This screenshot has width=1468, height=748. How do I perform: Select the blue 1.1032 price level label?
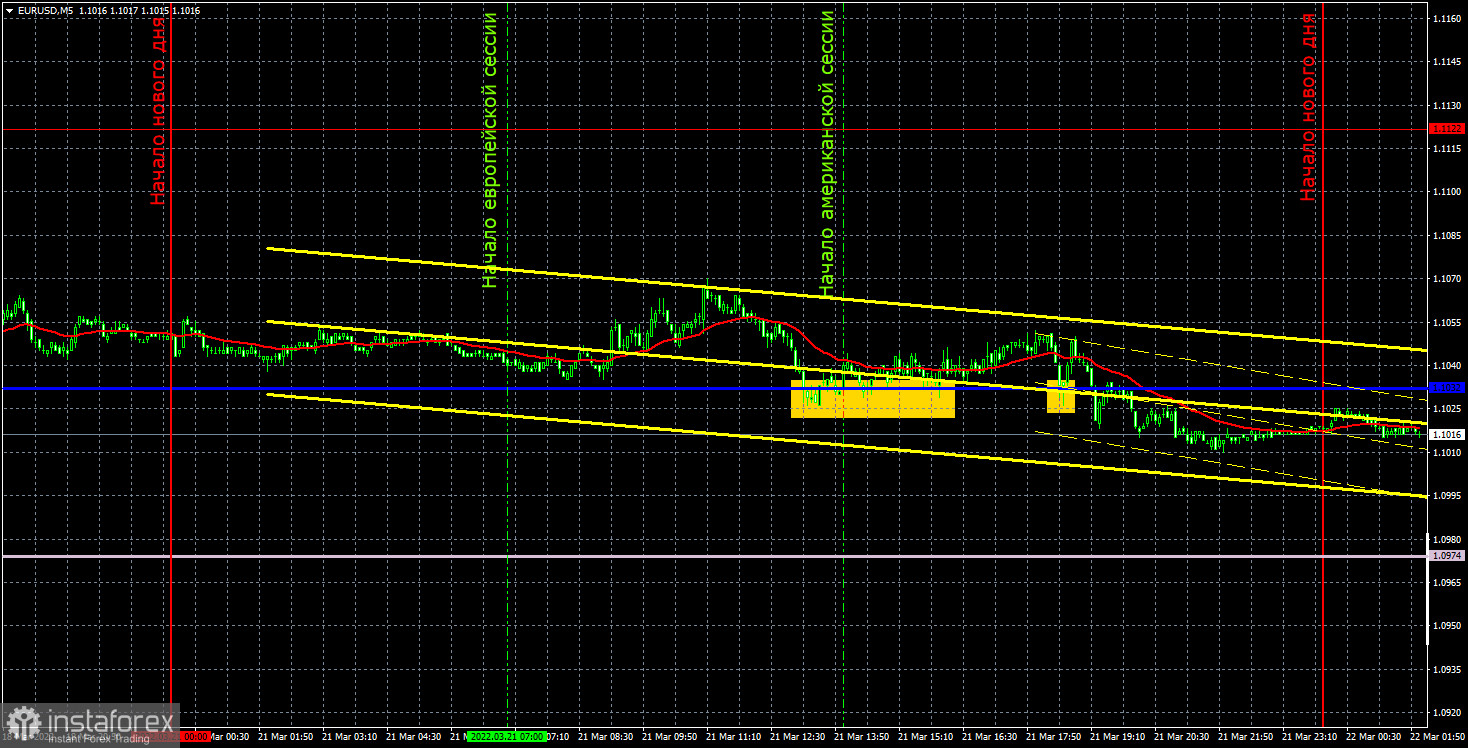pos(1447,388)
